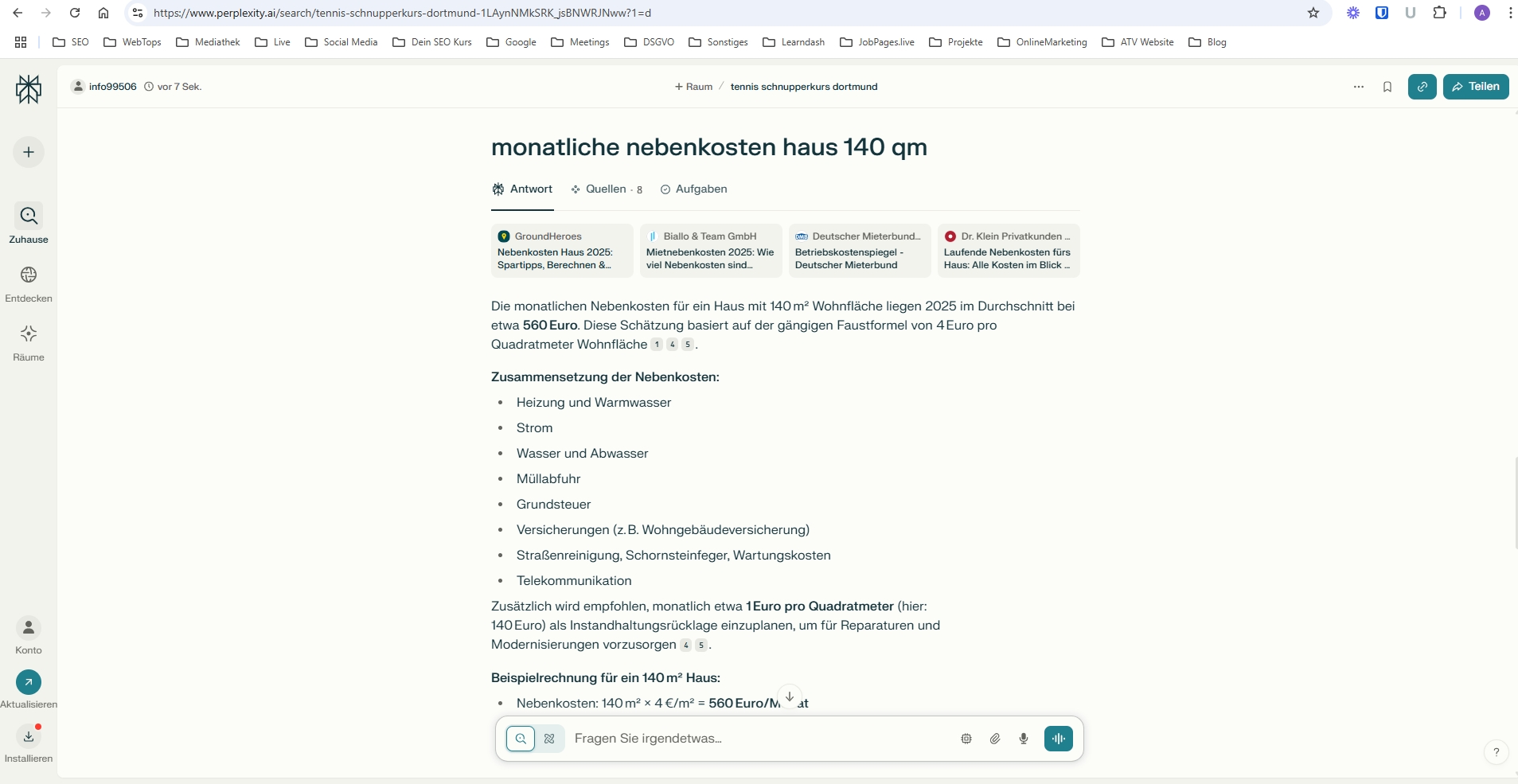Open the Entdecken section

29,283
